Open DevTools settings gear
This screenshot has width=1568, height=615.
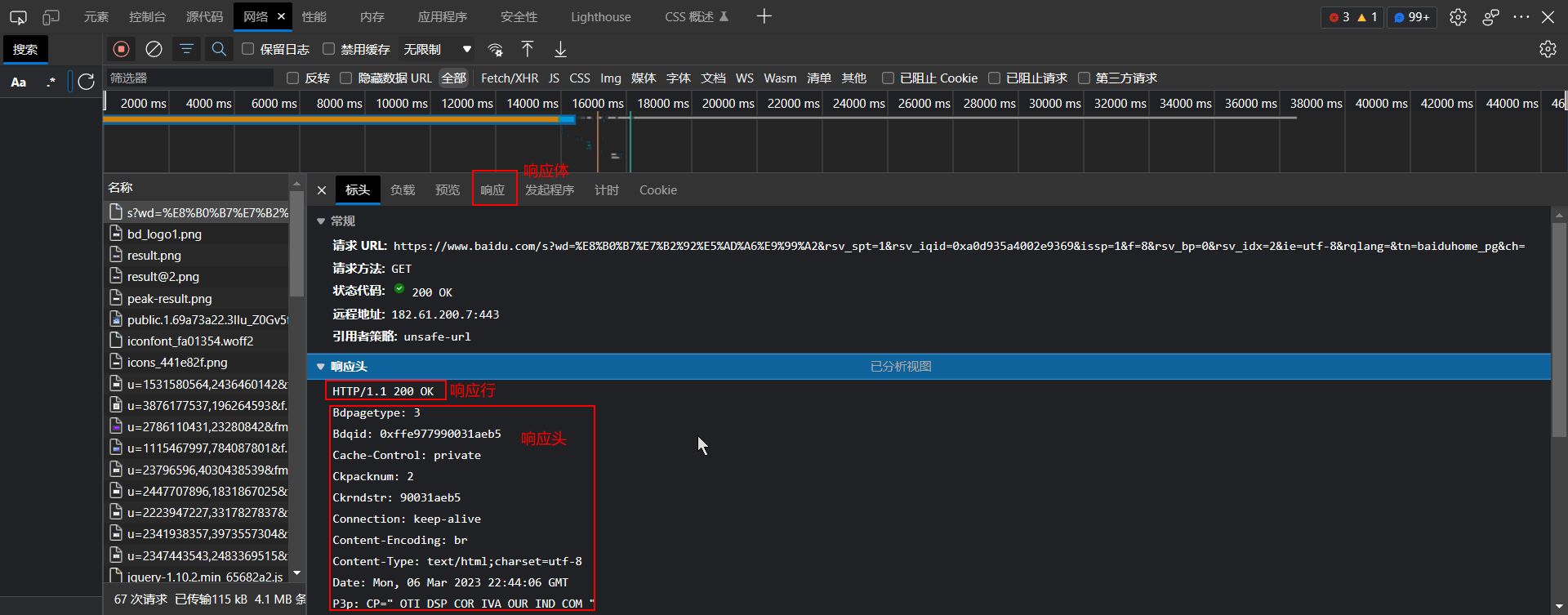pyautogui.click(x=1458, y=17)
